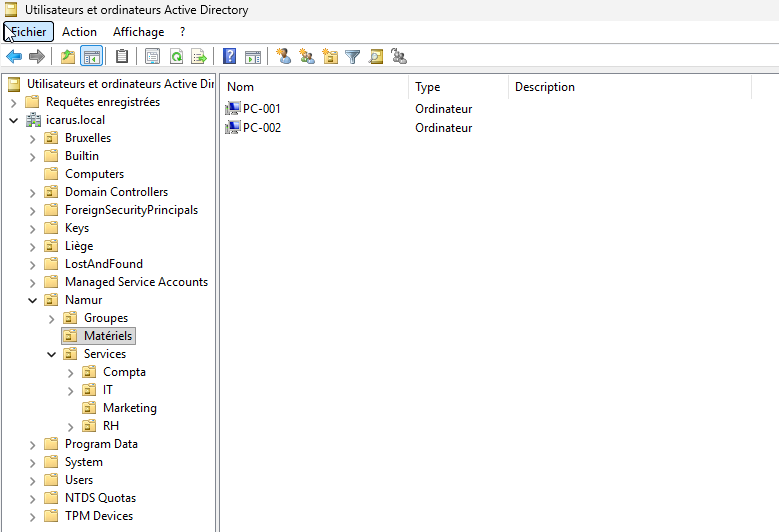This screenshot has width=779, height=532.
Task: Expand the Compta OU
Action: coord(71,373)
